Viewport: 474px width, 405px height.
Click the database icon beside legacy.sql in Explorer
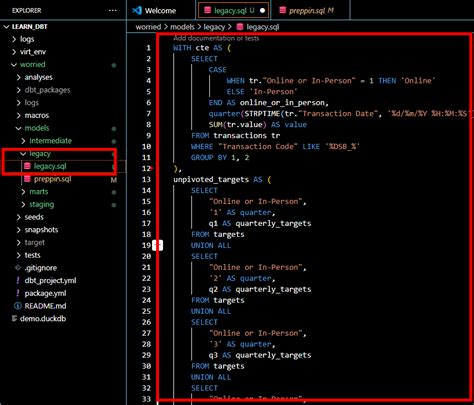click(x=28, y=166)
